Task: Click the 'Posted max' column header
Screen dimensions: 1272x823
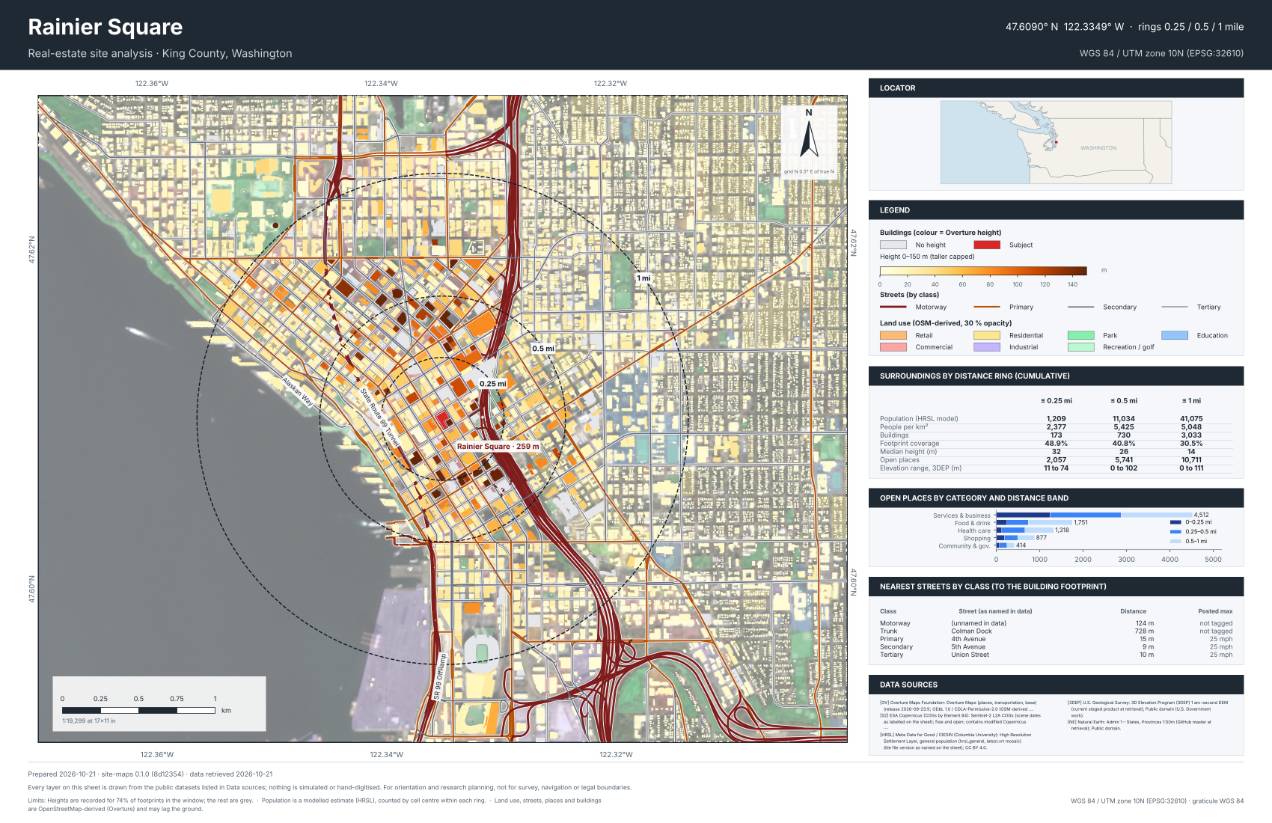Action: [1215, 610]
